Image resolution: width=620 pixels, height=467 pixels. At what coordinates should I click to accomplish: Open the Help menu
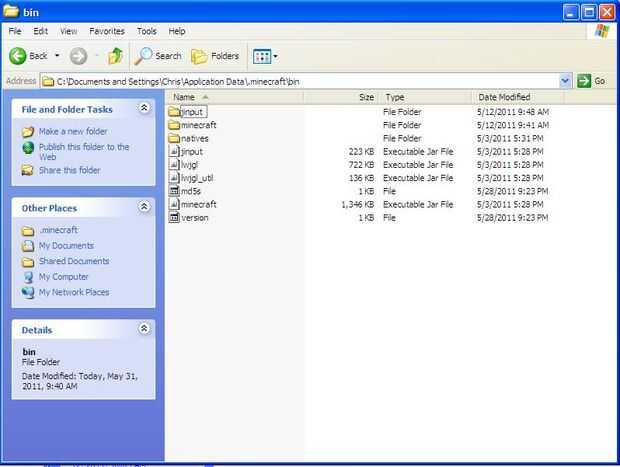coord(177,31)
